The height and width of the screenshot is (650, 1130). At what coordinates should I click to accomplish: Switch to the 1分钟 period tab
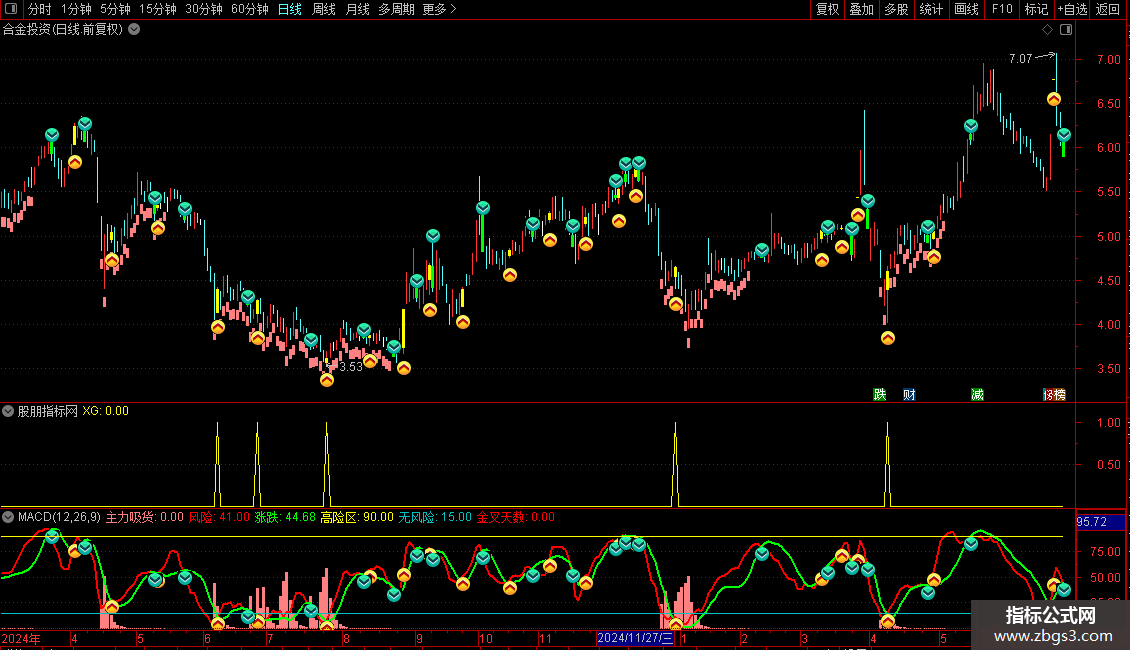point(76,9)
